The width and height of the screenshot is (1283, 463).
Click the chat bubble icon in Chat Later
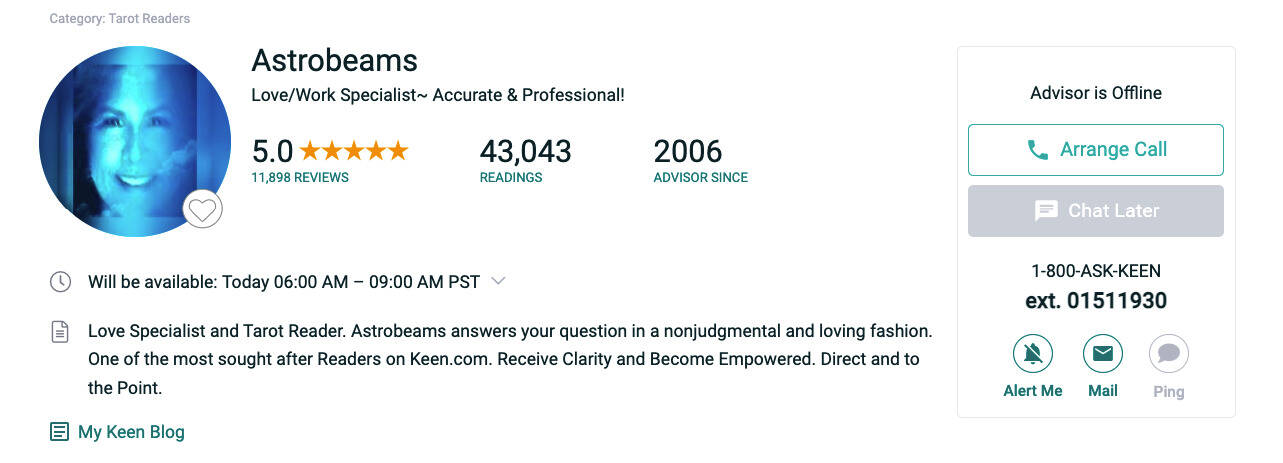(1046, 211)
